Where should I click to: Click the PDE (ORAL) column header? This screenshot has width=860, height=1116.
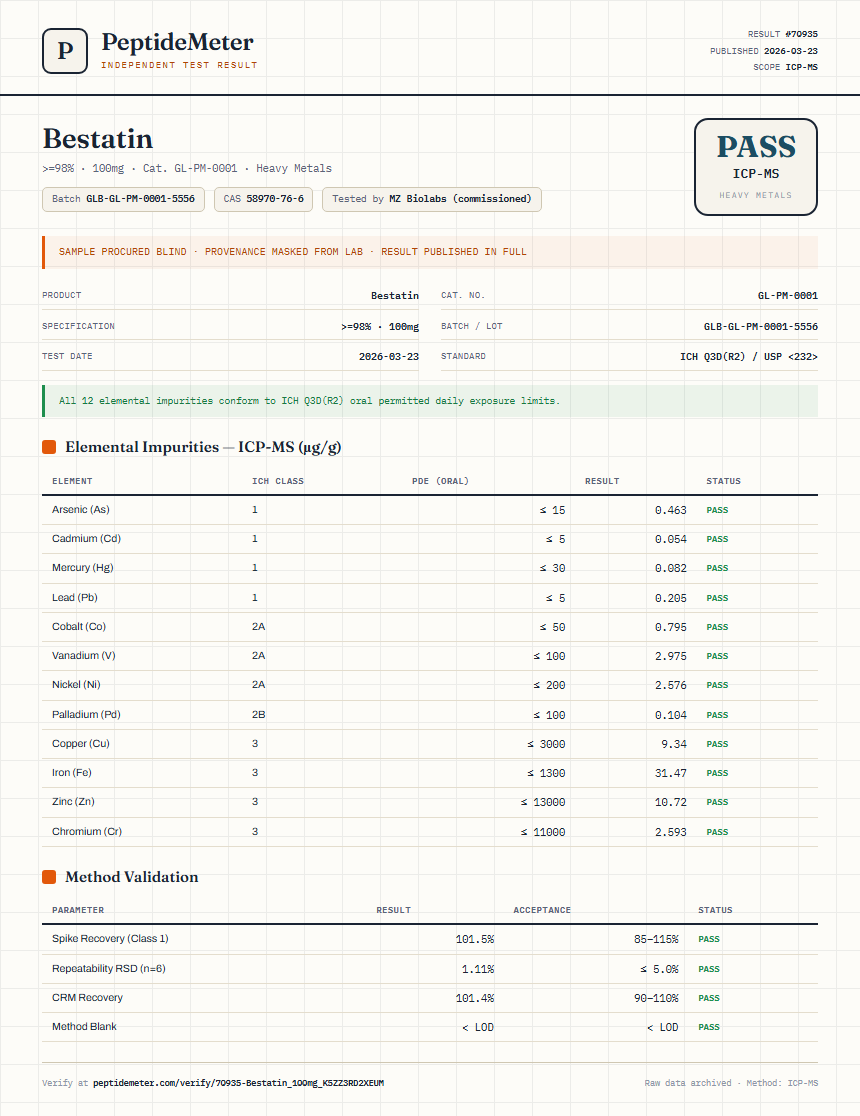[441, 481]
